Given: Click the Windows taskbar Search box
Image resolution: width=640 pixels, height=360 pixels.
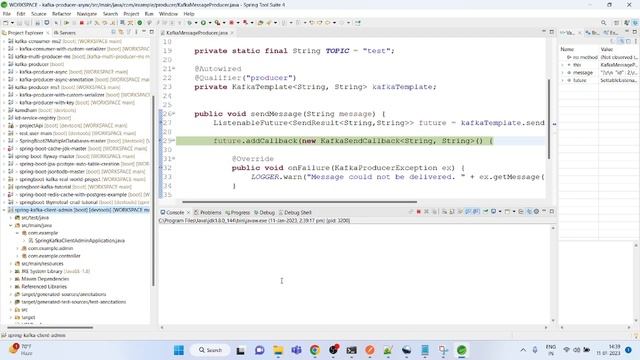Looking at the screenshot, I should (x=210, y=350).
